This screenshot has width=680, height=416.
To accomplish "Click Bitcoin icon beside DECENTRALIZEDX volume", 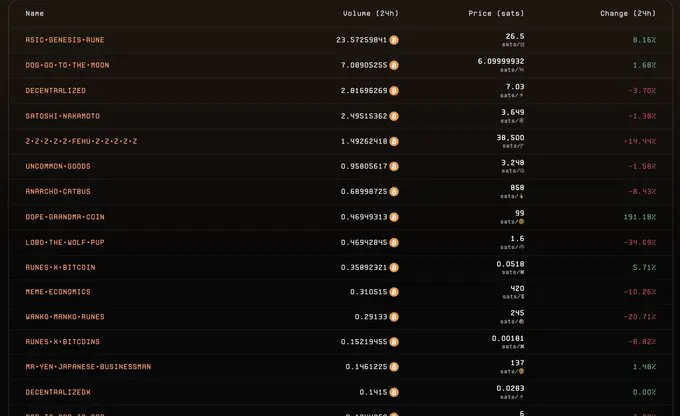I will coord(394,392).
